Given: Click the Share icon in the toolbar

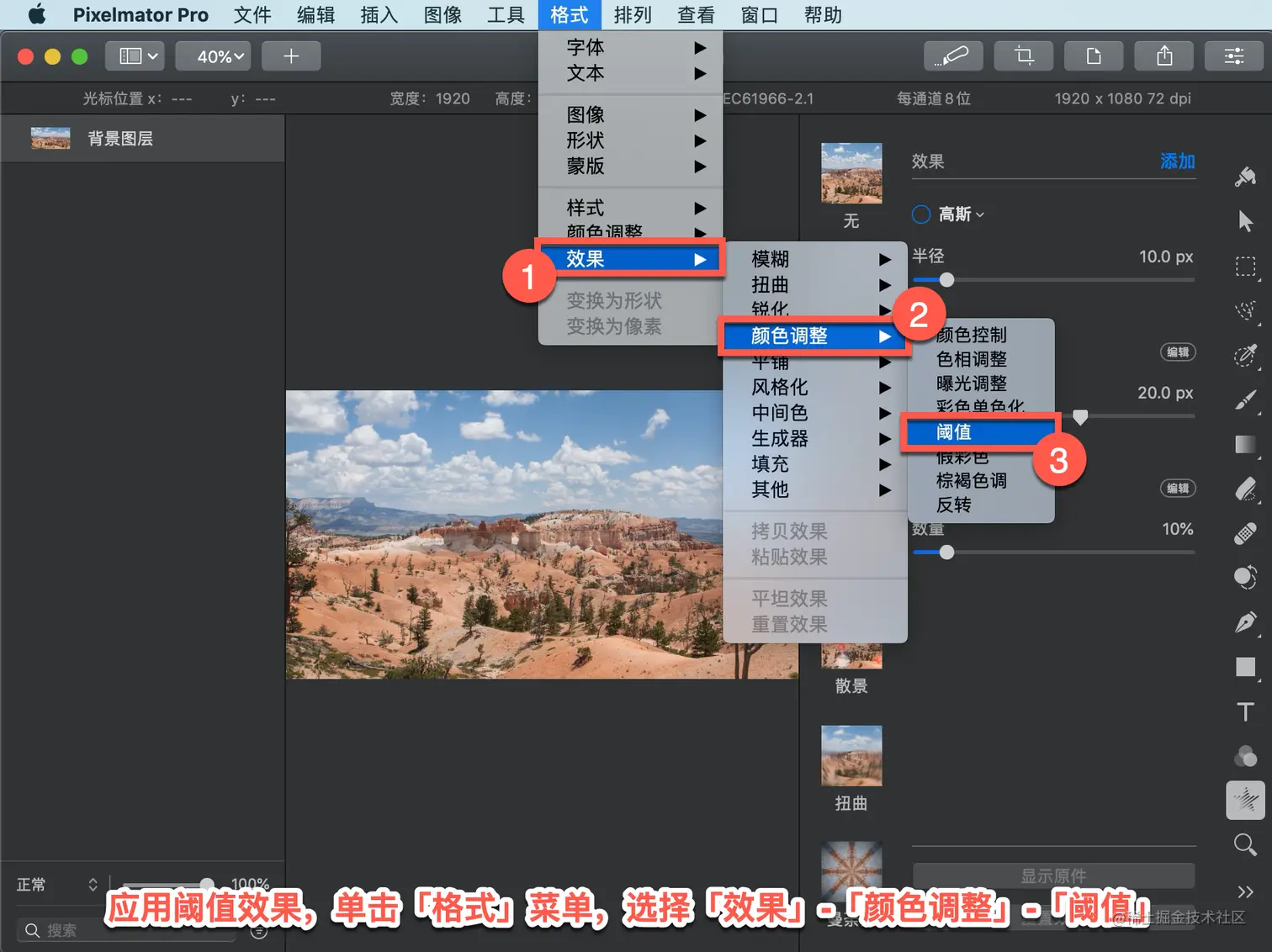Looking at the screenshot, I should (x=1164, y=56).
